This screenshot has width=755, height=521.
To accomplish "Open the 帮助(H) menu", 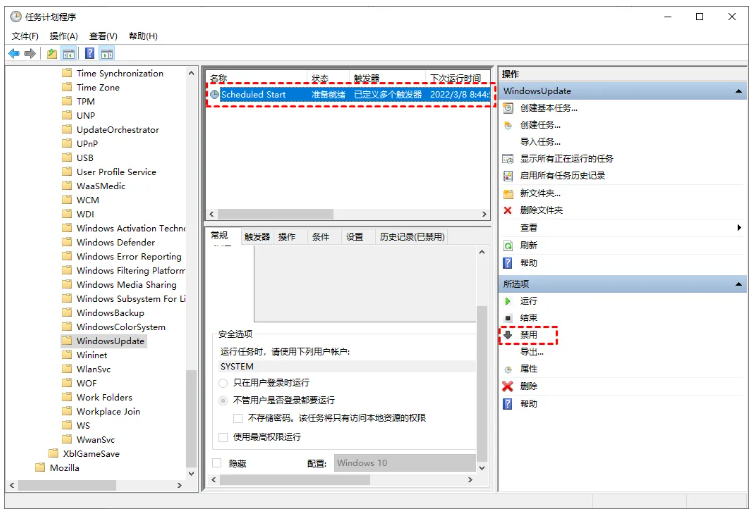I will (x=143, y=36).
